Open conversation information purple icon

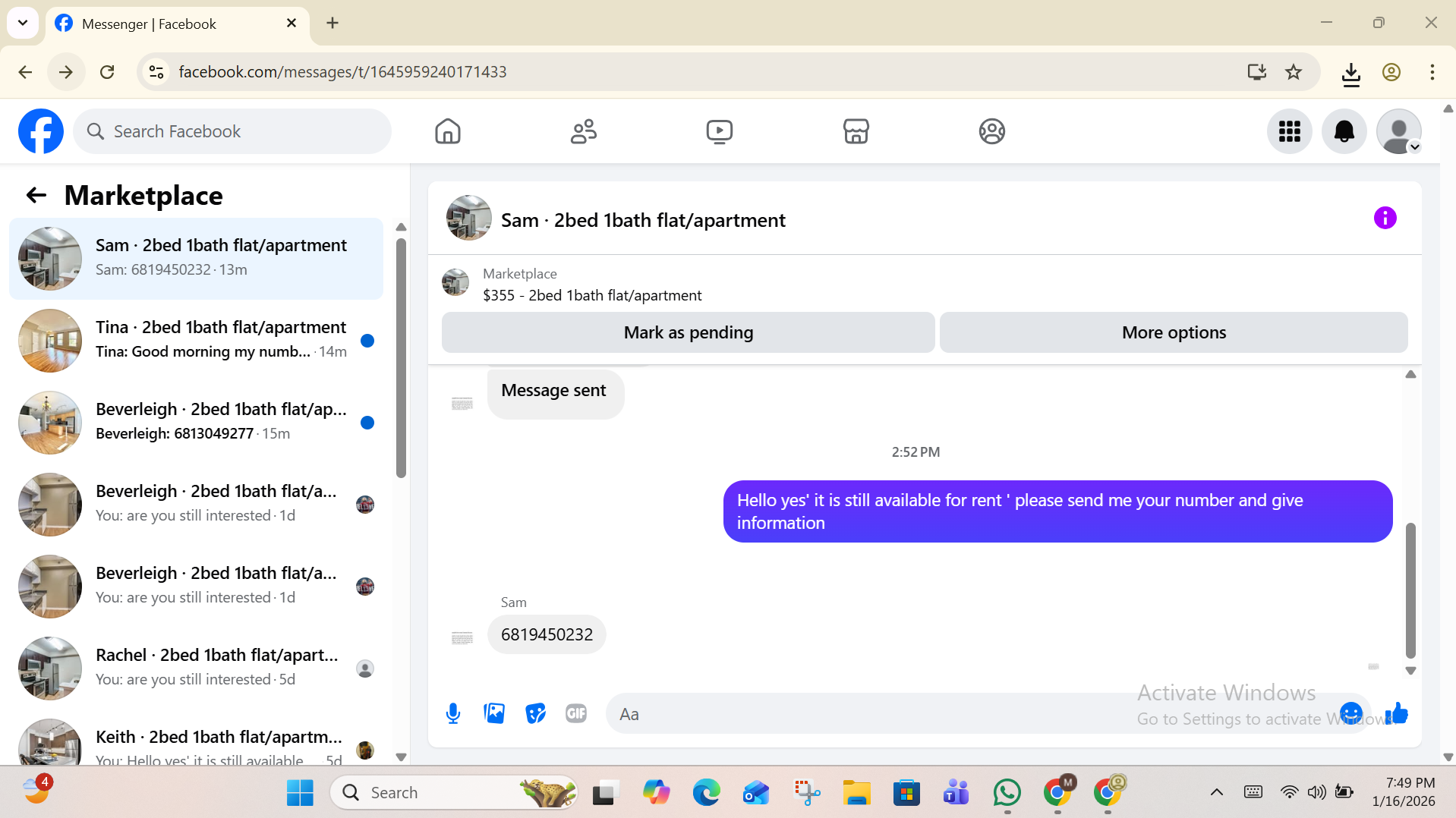[x=1385, y=219]
